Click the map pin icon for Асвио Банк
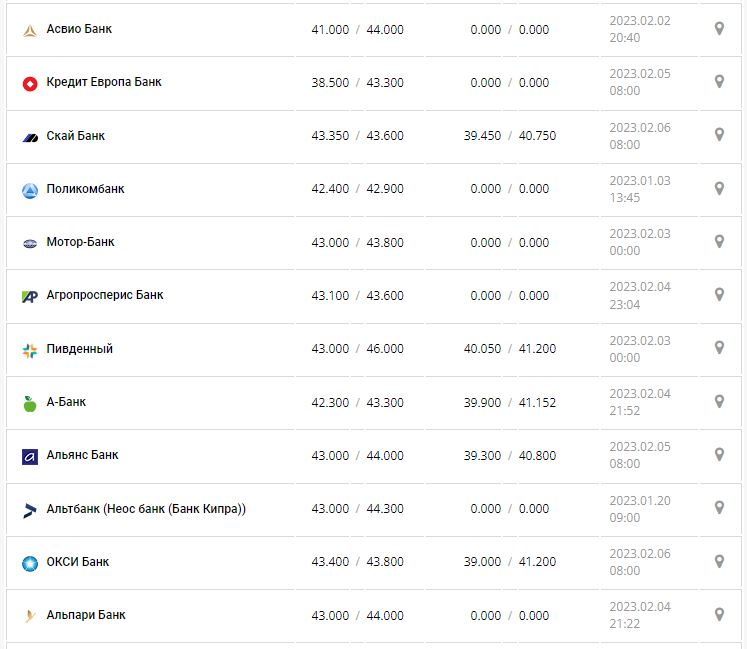This screenshot has height=649, width=747. (718, 29)
